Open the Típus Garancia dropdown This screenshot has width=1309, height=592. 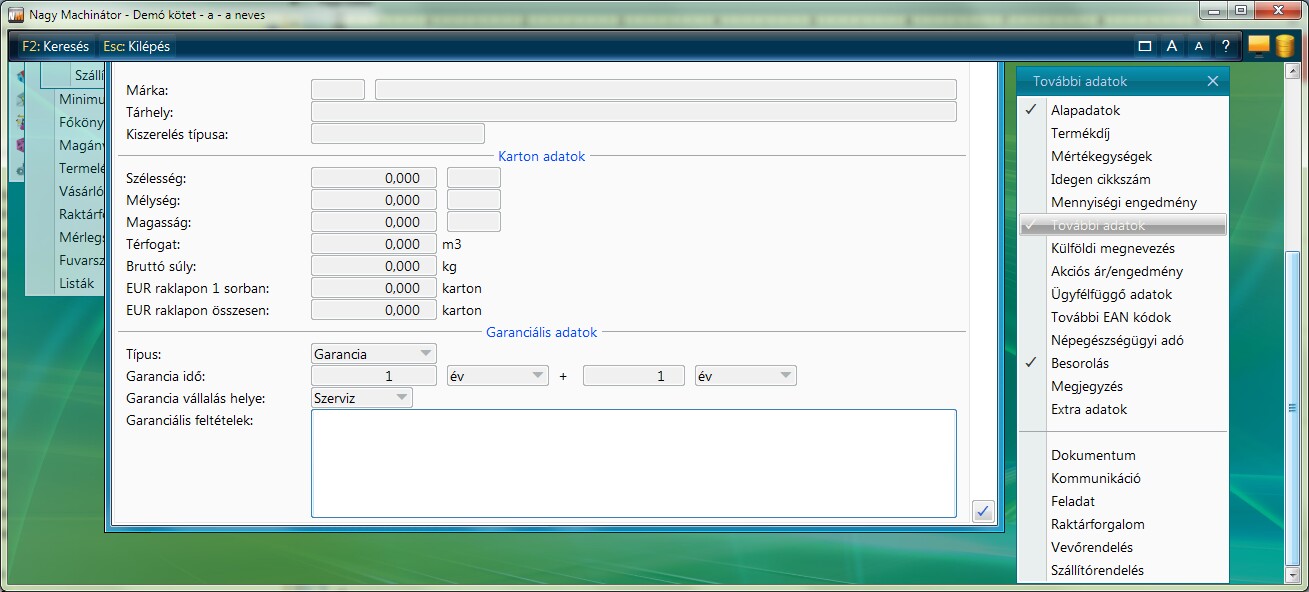pos(374,354)
